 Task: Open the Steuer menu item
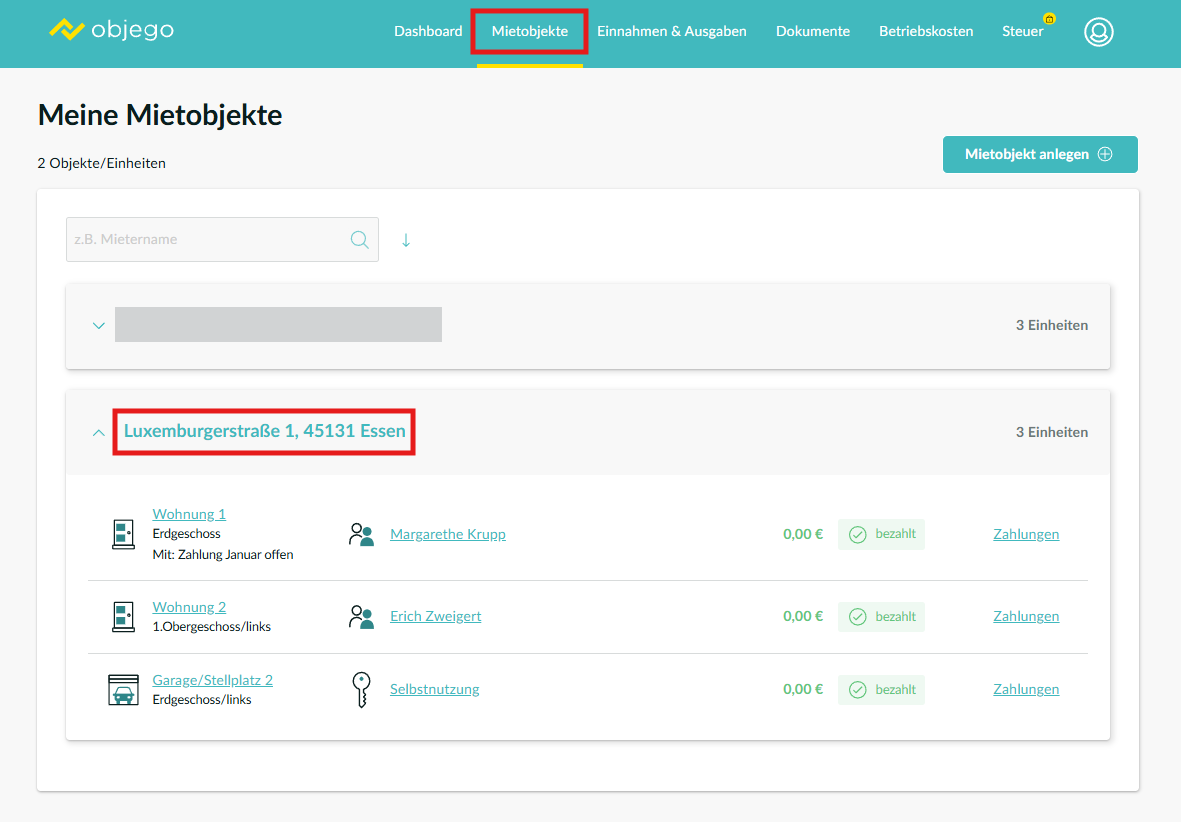point(1022,31)
